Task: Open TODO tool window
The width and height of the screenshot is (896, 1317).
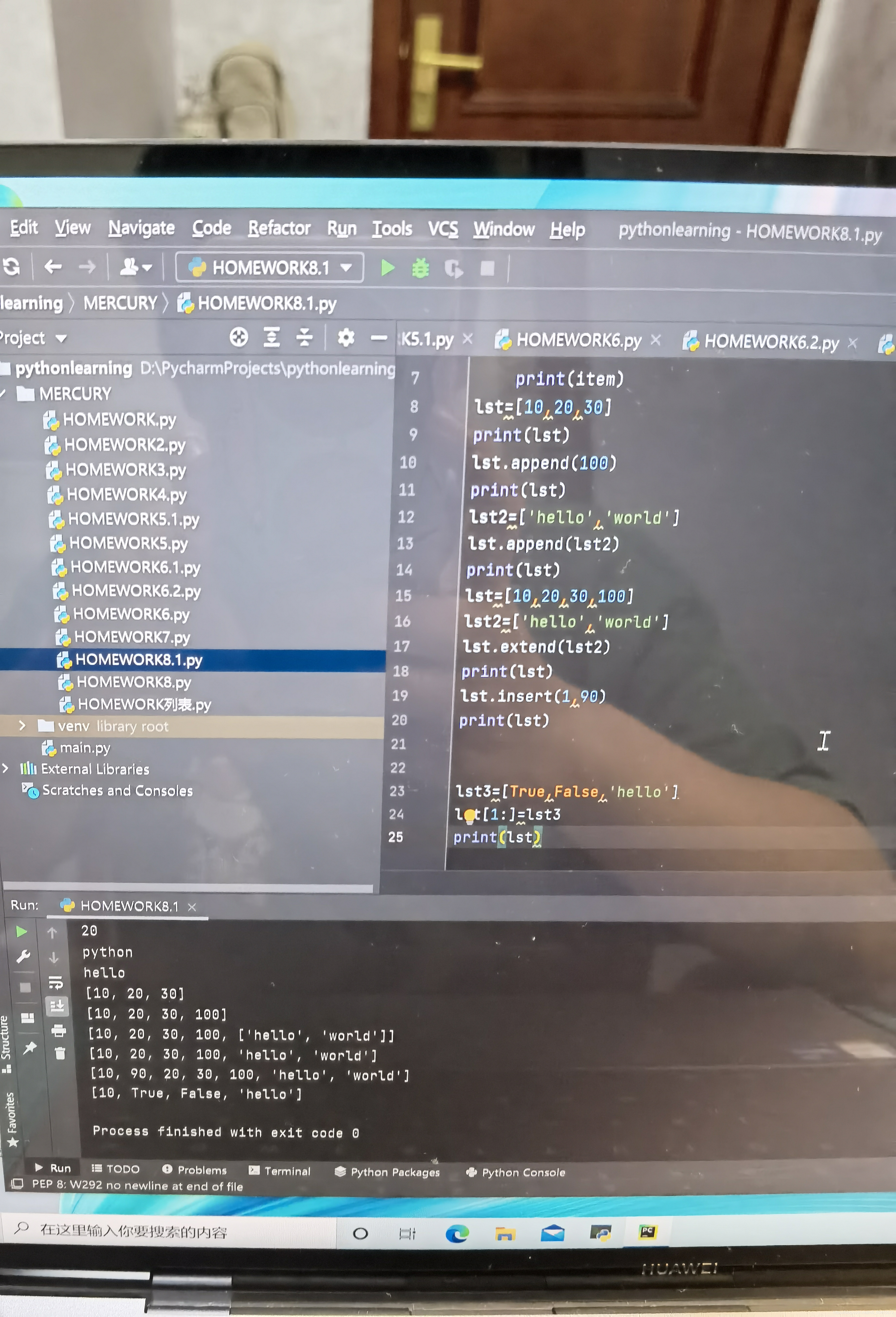Action: [x=116, y=1168]
